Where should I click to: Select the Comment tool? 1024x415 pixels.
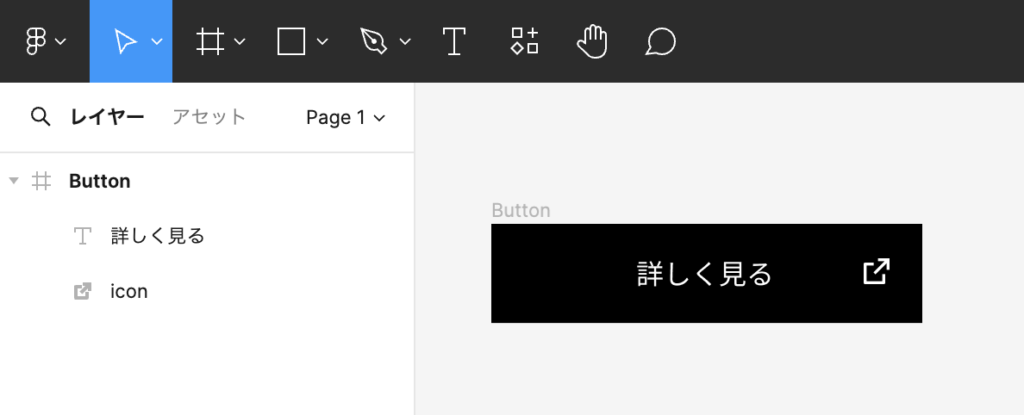(660, 41)
